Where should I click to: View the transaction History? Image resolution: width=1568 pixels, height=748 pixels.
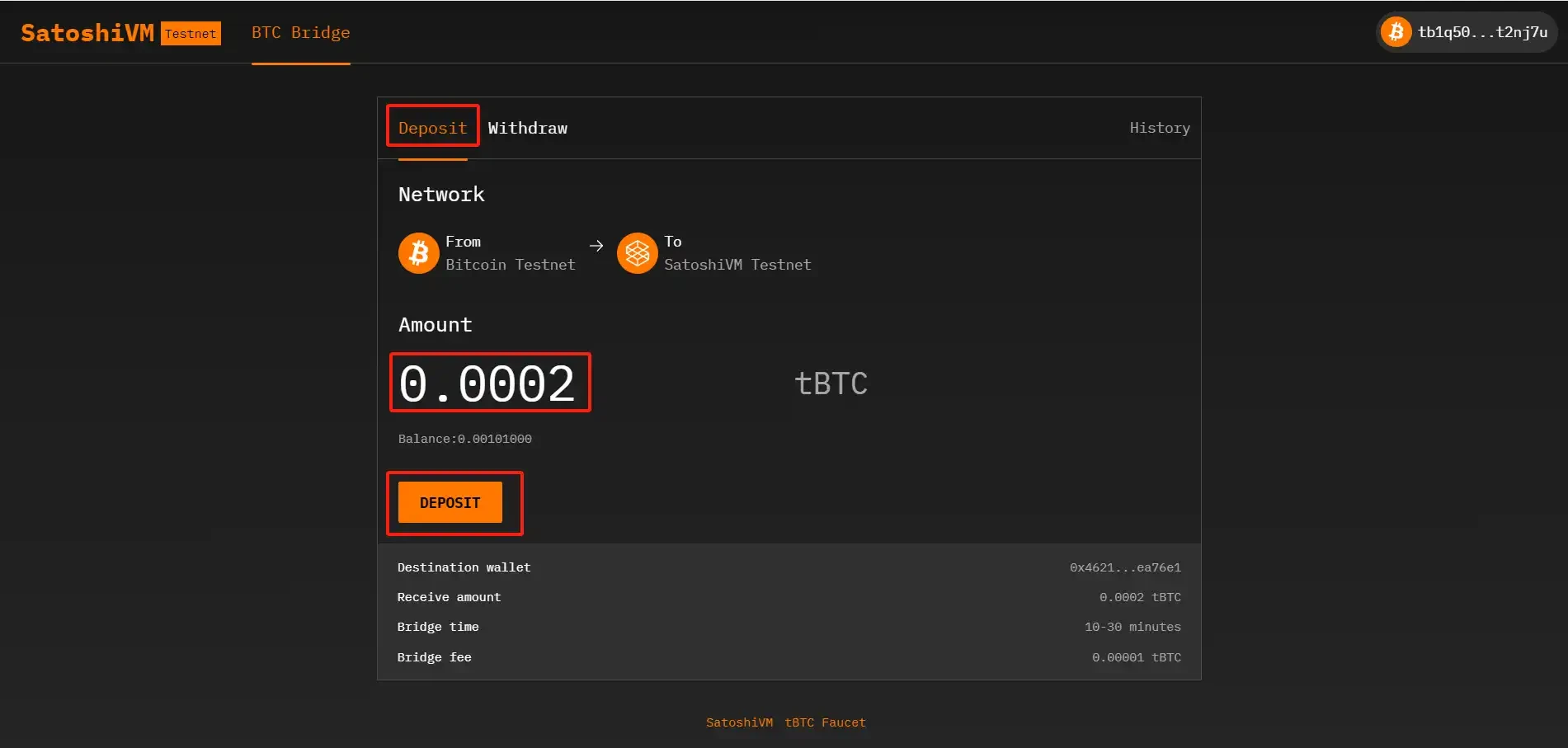[1159, 128]
